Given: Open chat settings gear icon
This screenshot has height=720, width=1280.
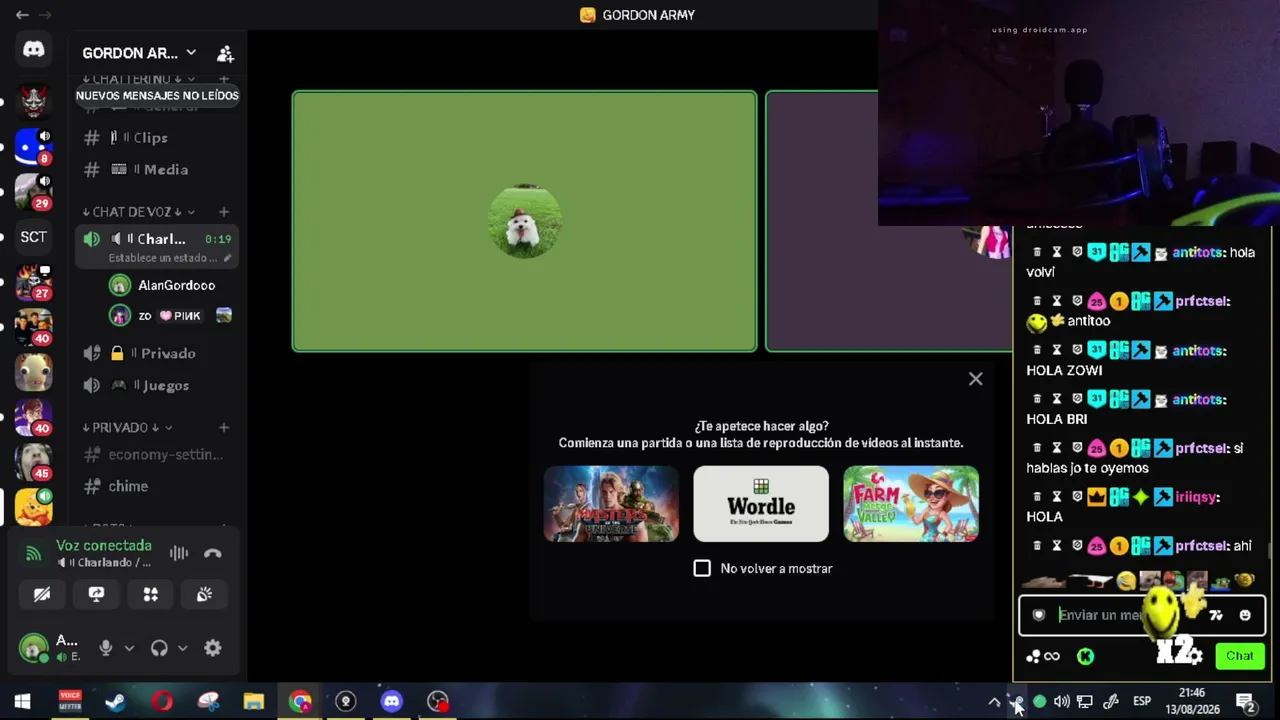Looking at the screenshot, I should click(x=1193, y=656).
